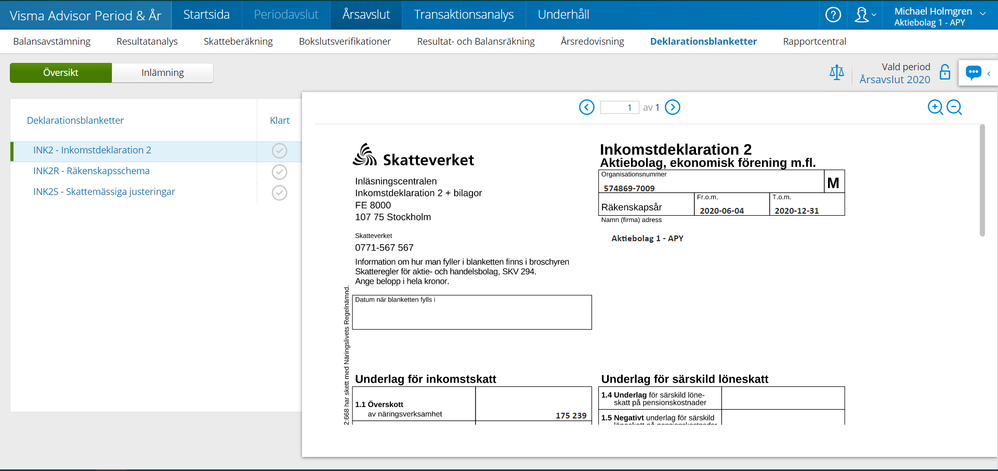Expand the Michael Holmgren company dropdown
Image resolution: width=998 pixels, height=471 pixels.
coord(984,14)
